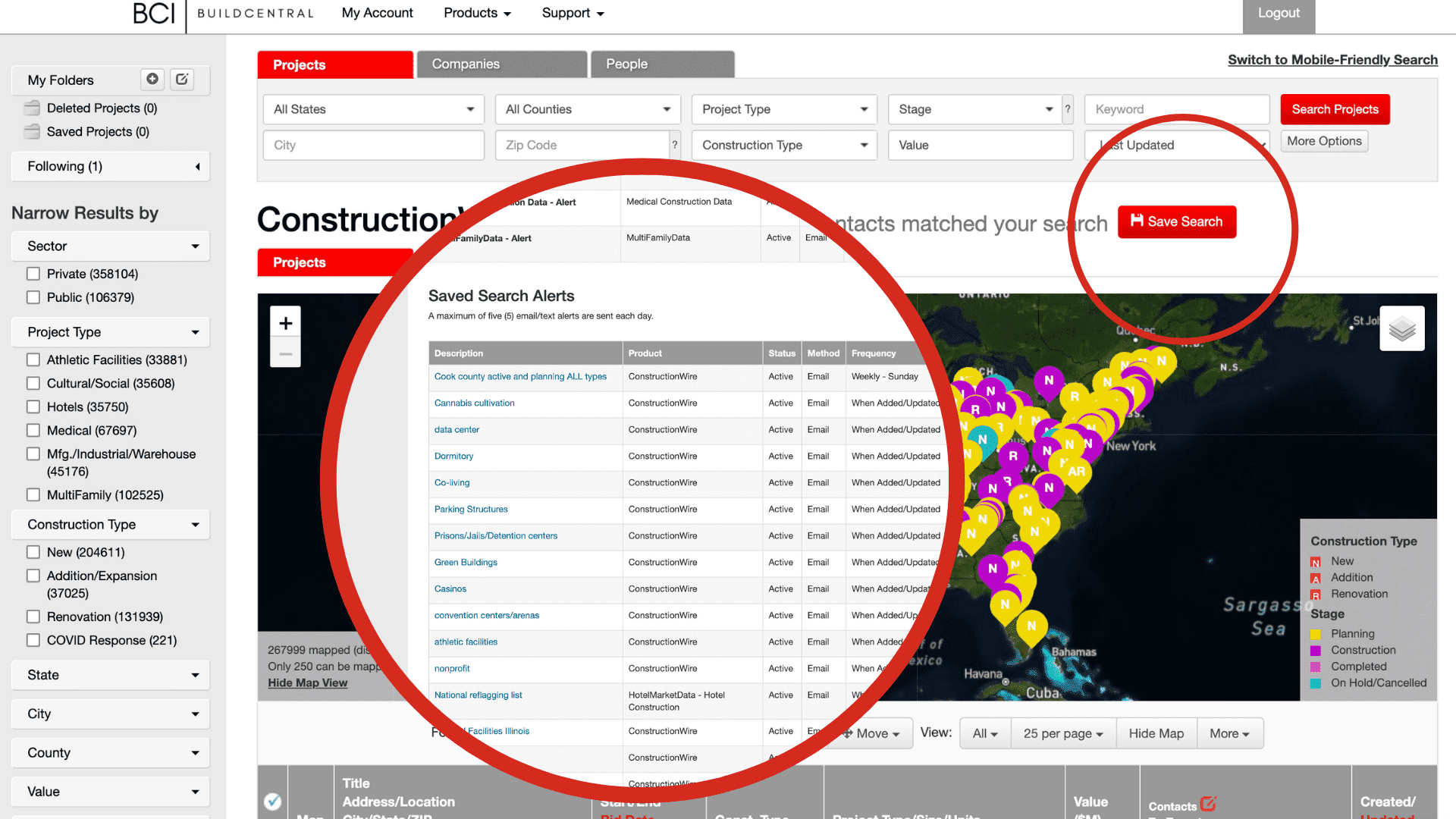Screen dimensions: 1456x819
Task: Tick the Private sector checkbox
Action: pyautogui.click(x=33, y=274)
